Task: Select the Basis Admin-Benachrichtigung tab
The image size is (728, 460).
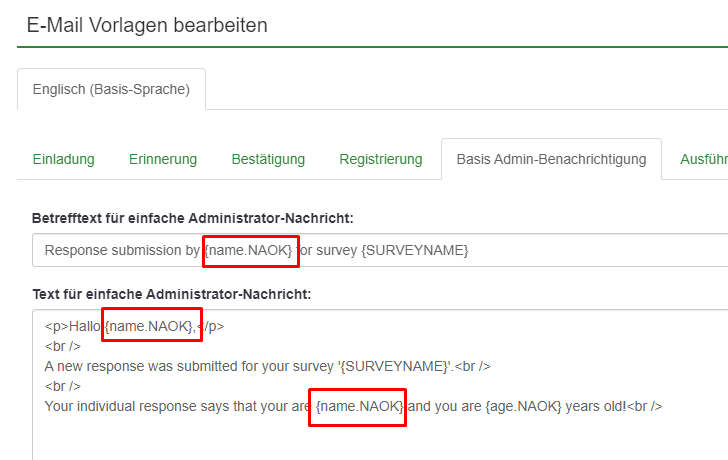Action: point(551,159)
